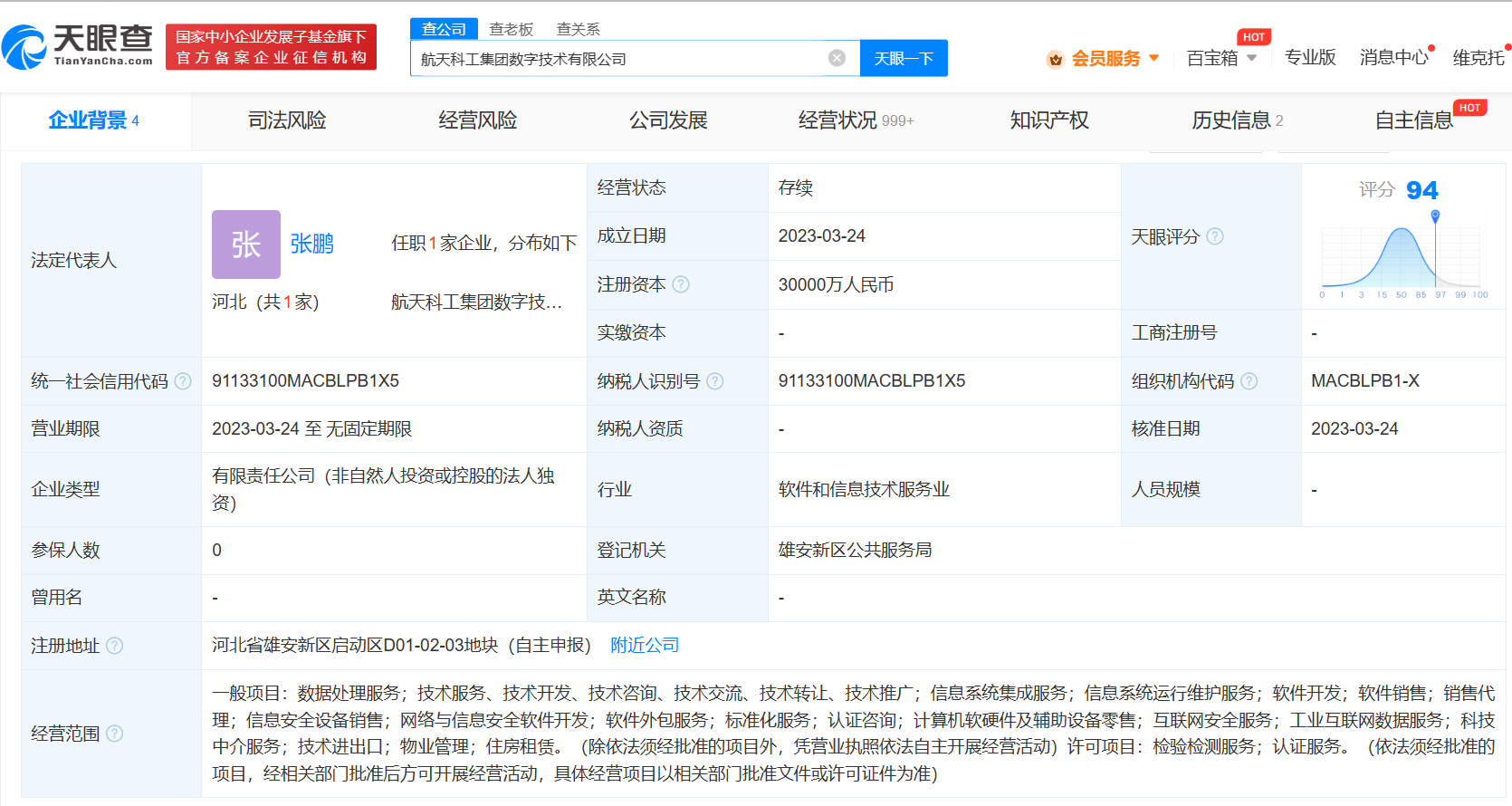Click the member crown icon
1512x806 pixels.
pos(1055,59)
